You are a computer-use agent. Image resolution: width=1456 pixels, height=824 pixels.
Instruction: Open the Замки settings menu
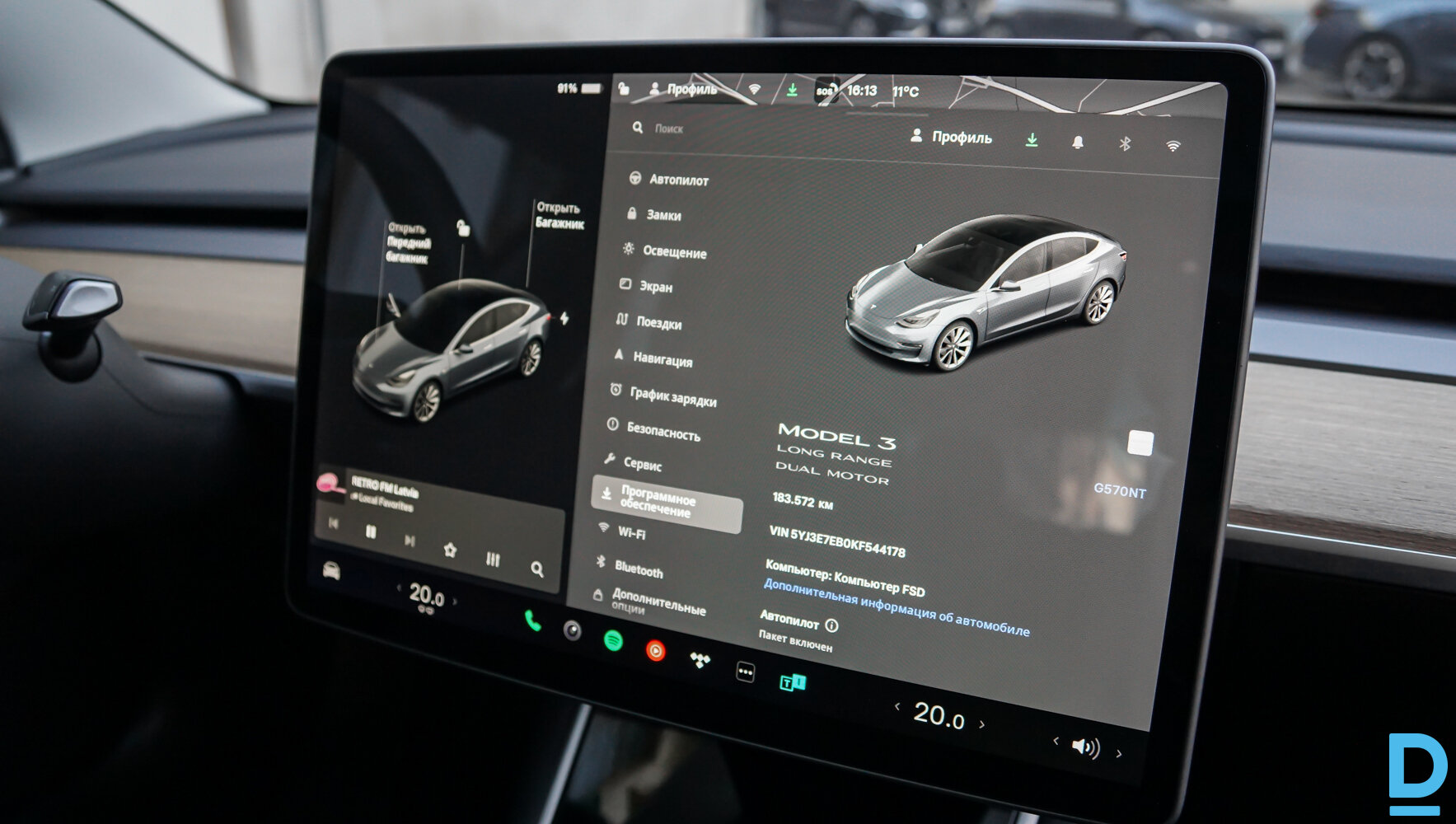[654, 214]
